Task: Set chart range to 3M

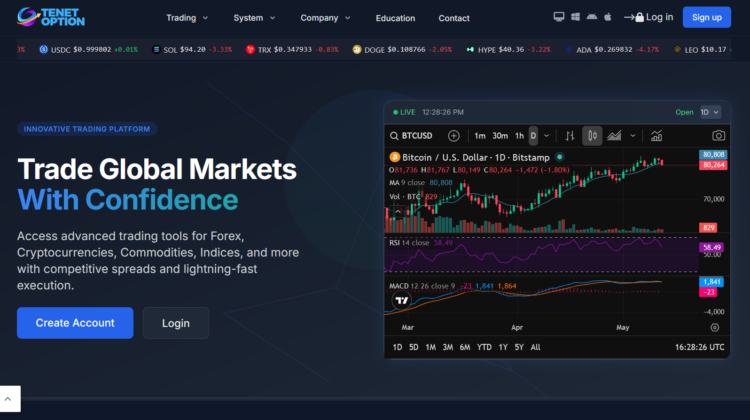Action: pos(448,347)
